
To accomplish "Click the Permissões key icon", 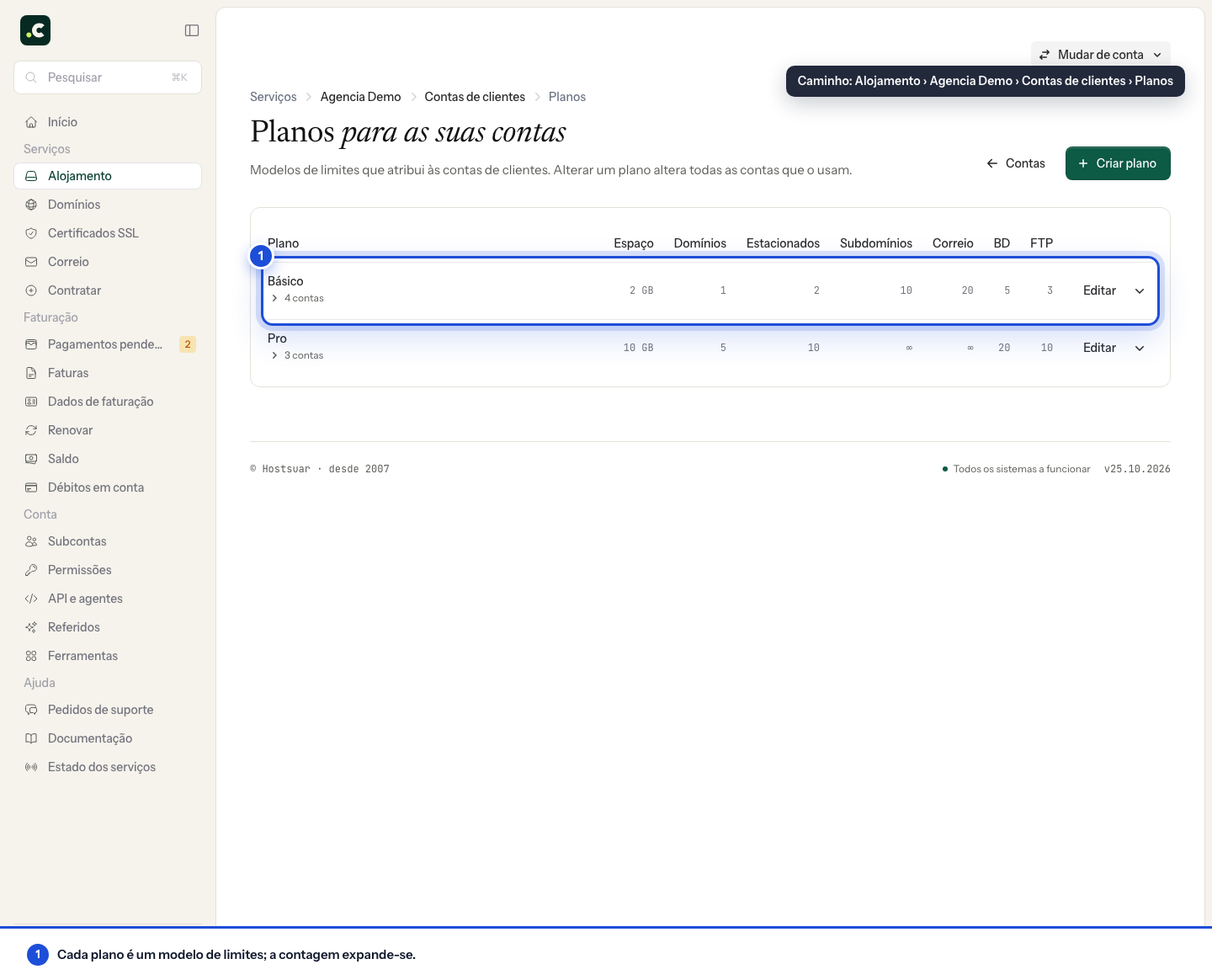I will [31, 570].
